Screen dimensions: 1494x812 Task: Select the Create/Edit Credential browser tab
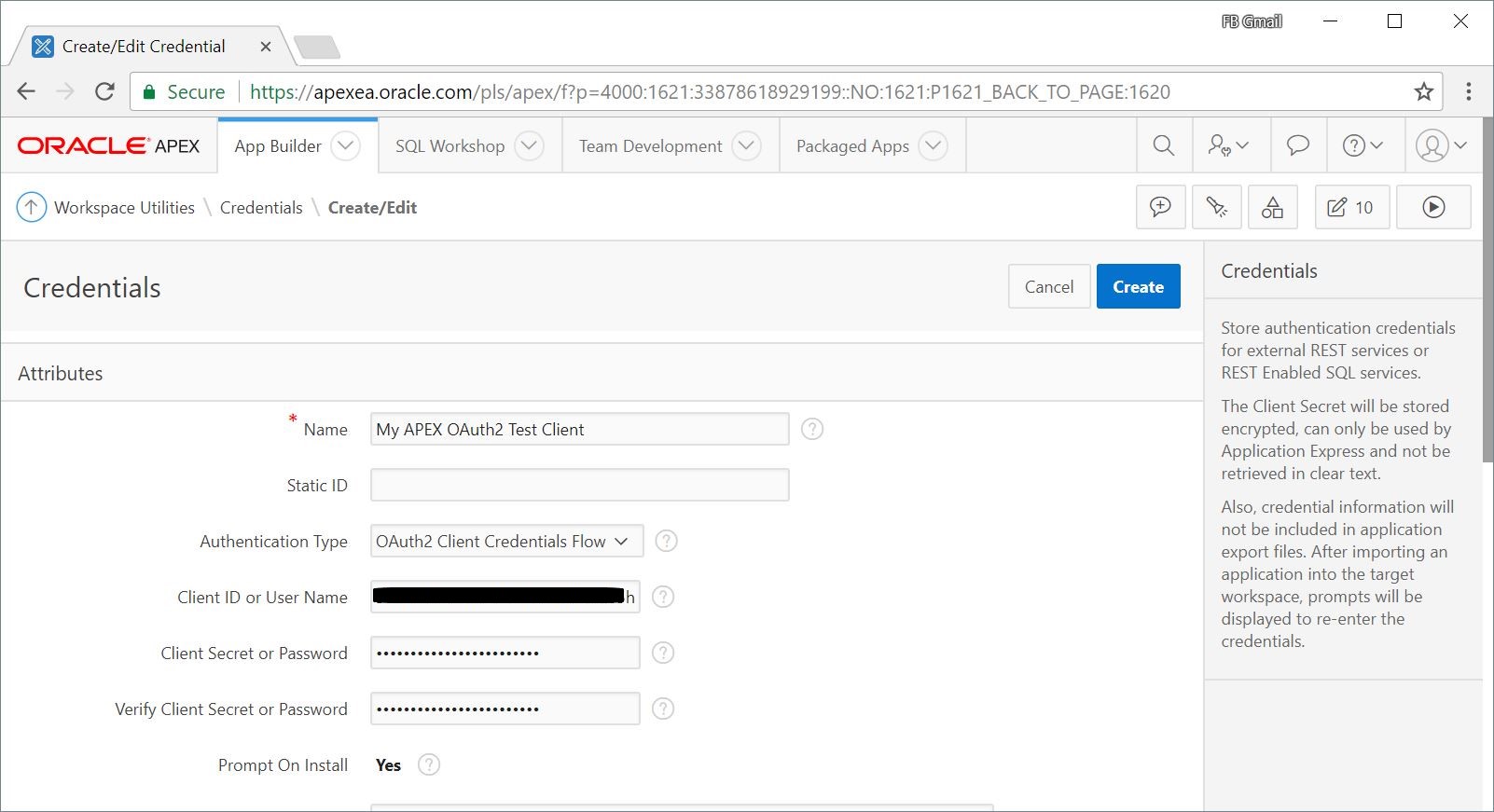145,47
